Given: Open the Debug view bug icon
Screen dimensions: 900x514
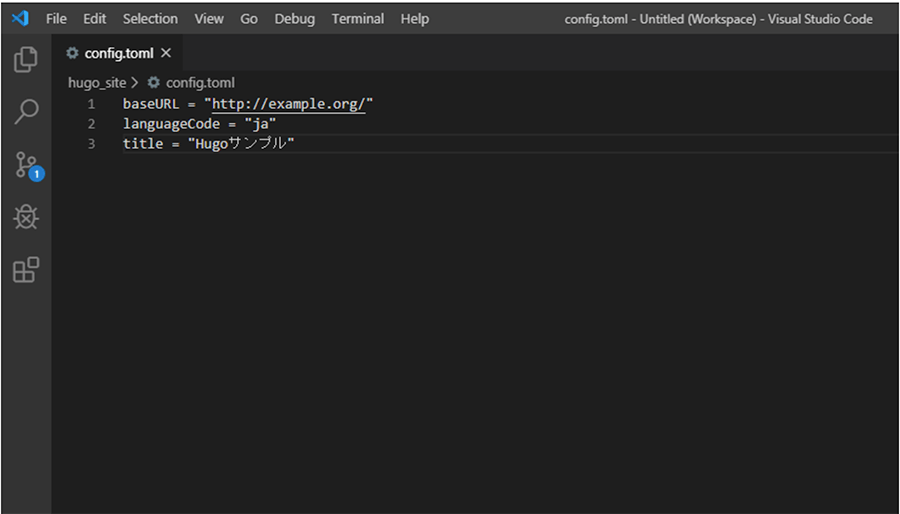Looking at the screenshot, I should point(26,217).
